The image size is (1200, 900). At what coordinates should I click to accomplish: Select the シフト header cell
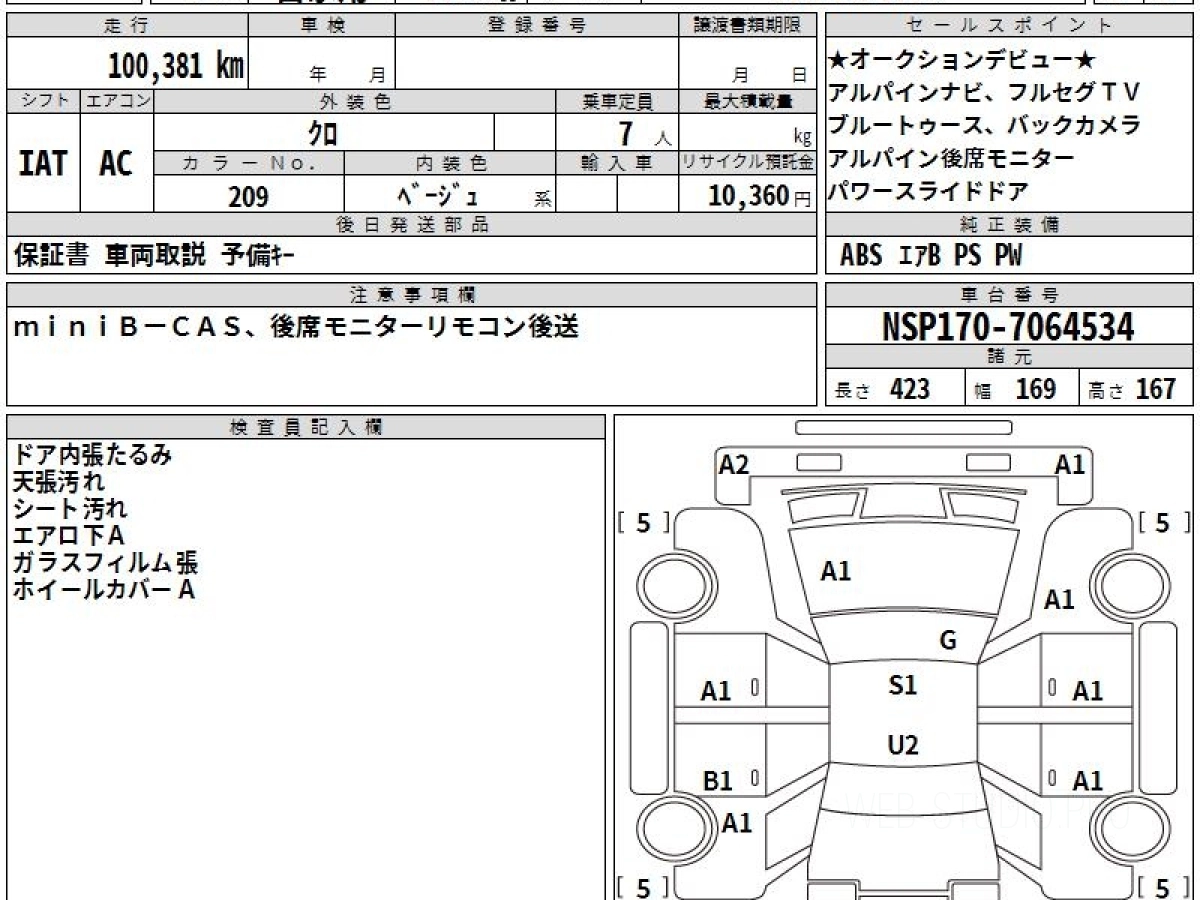coord(43,101)
